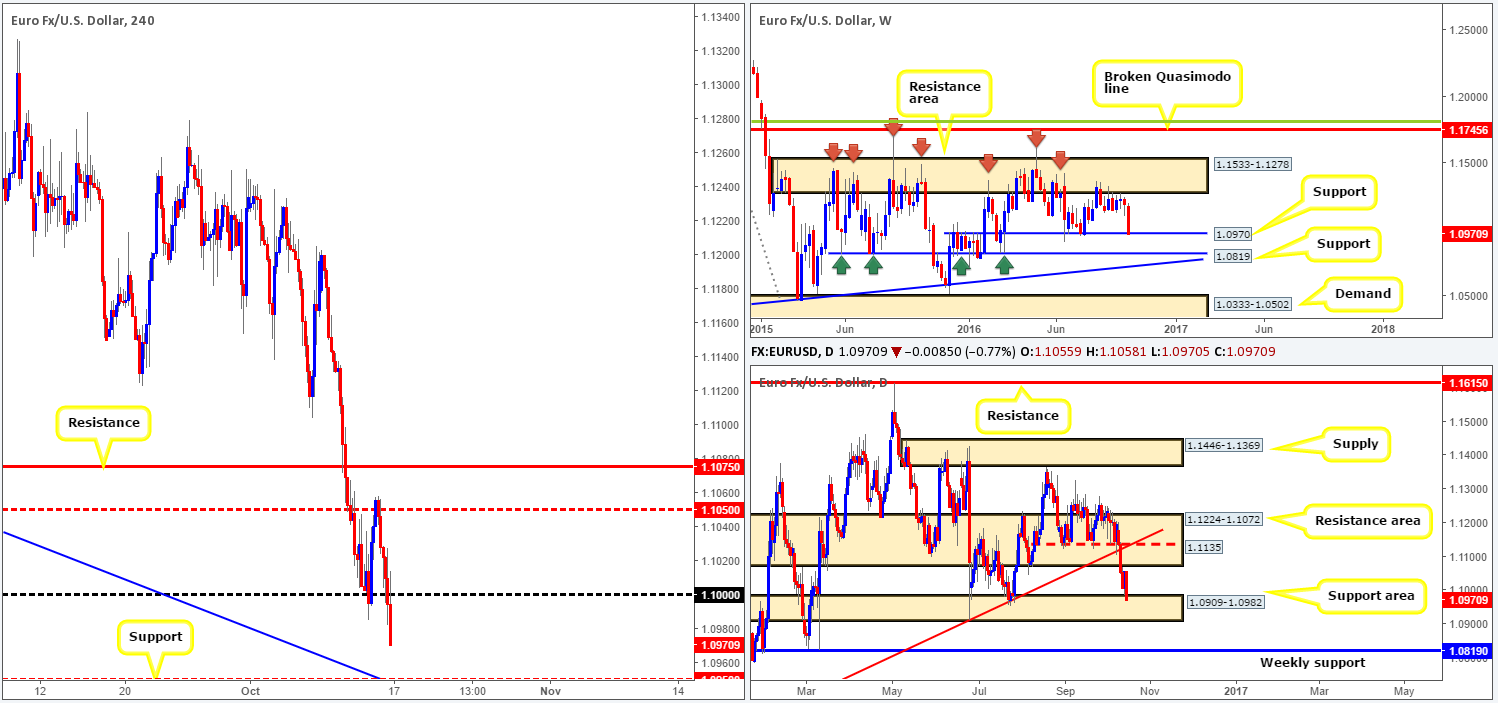Click the red 1.17456 level on the weekly axis

coord(1466,129)
